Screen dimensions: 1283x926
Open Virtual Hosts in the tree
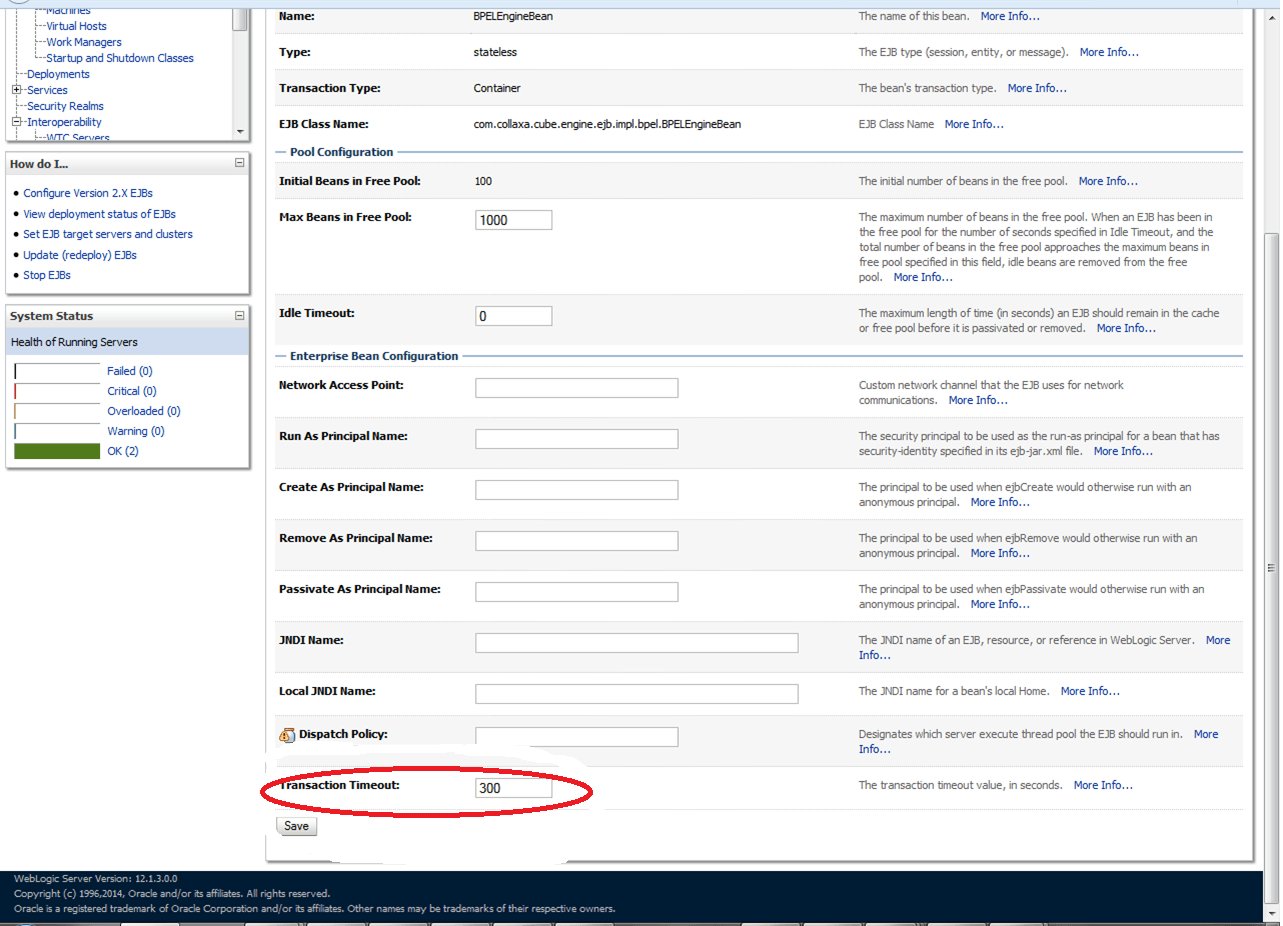76,26
